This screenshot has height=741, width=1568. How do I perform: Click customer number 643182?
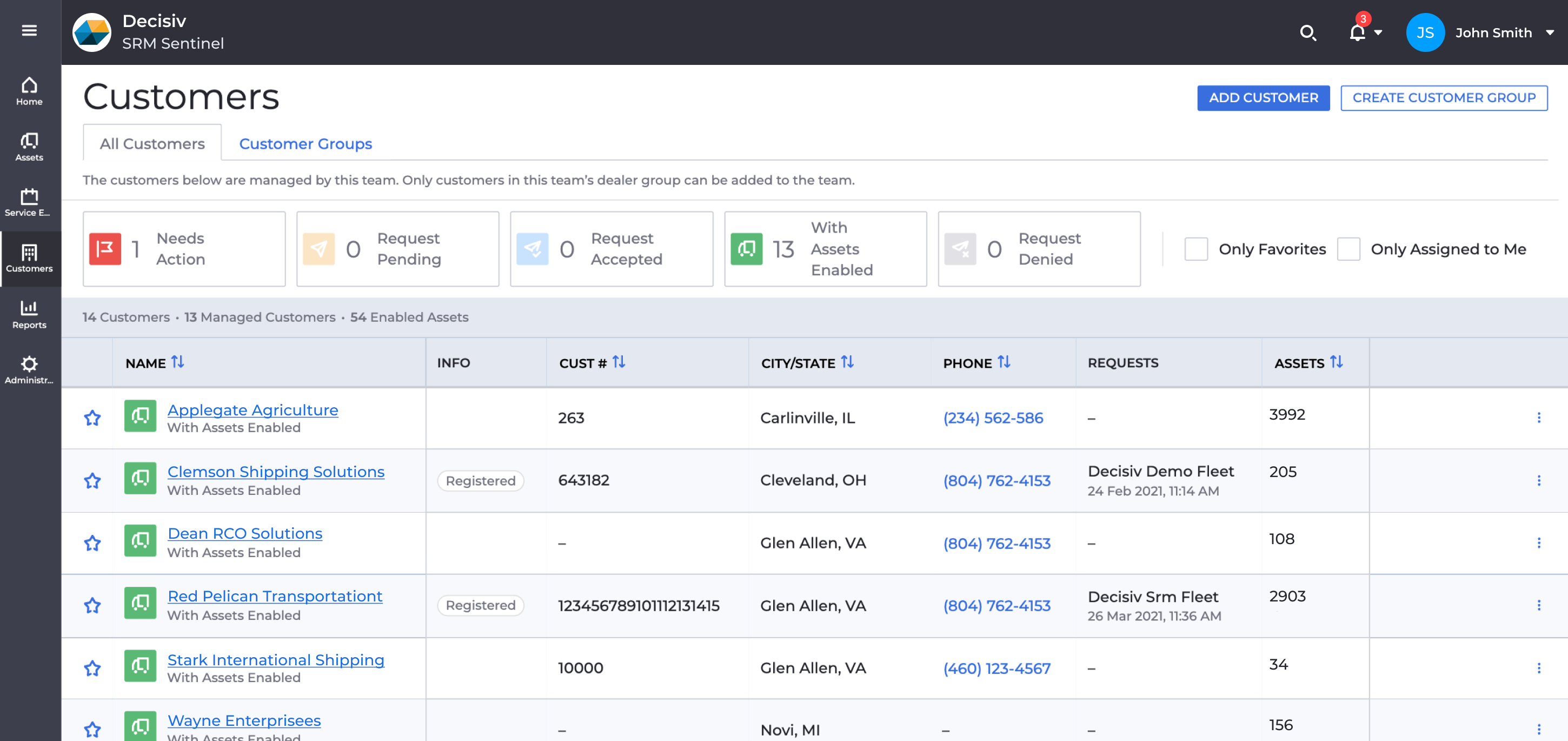[x=583, y=480]
